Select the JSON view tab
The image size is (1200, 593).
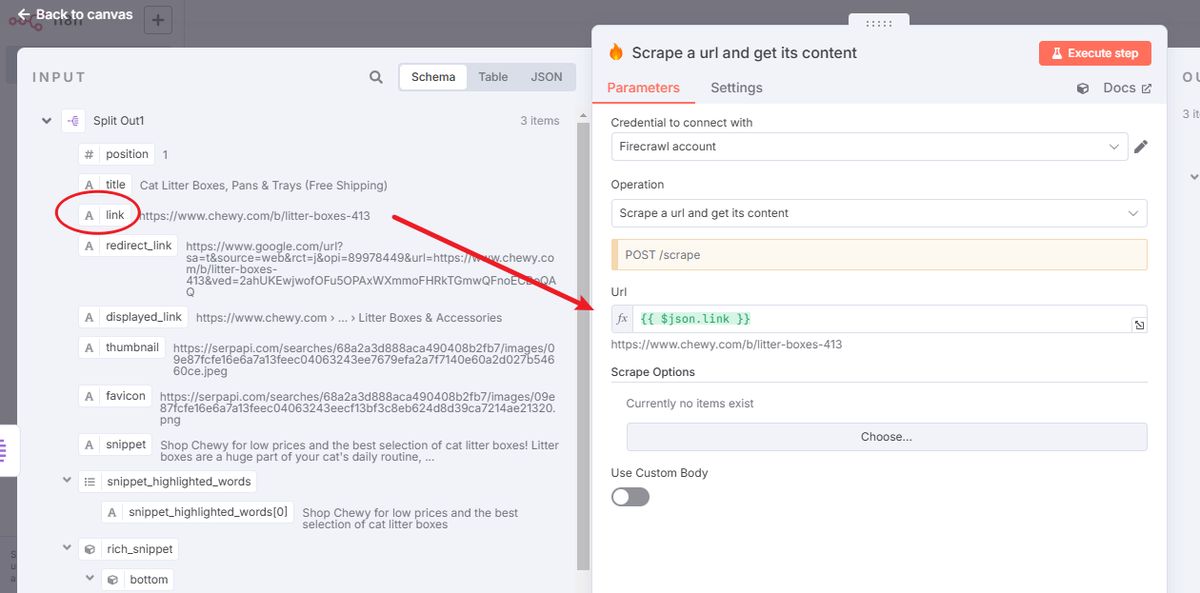pyautogui.click(x=546, y=77)
